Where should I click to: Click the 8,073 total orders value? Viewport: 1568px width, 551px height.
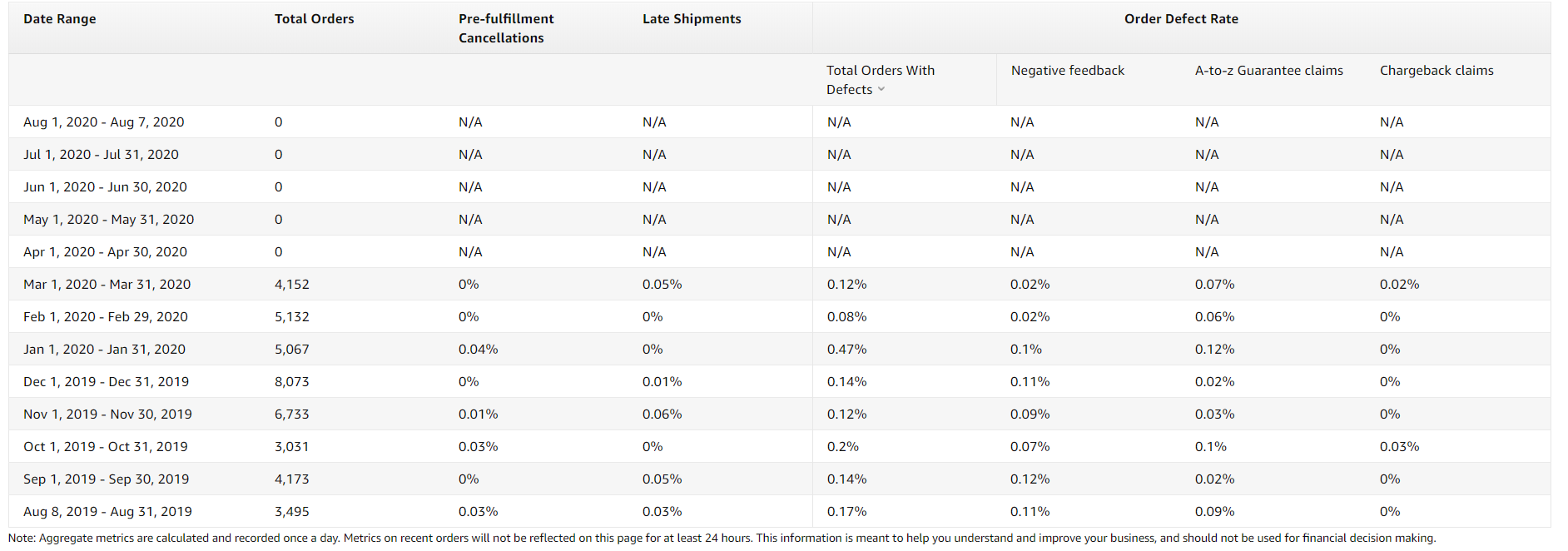pos(292,382)
